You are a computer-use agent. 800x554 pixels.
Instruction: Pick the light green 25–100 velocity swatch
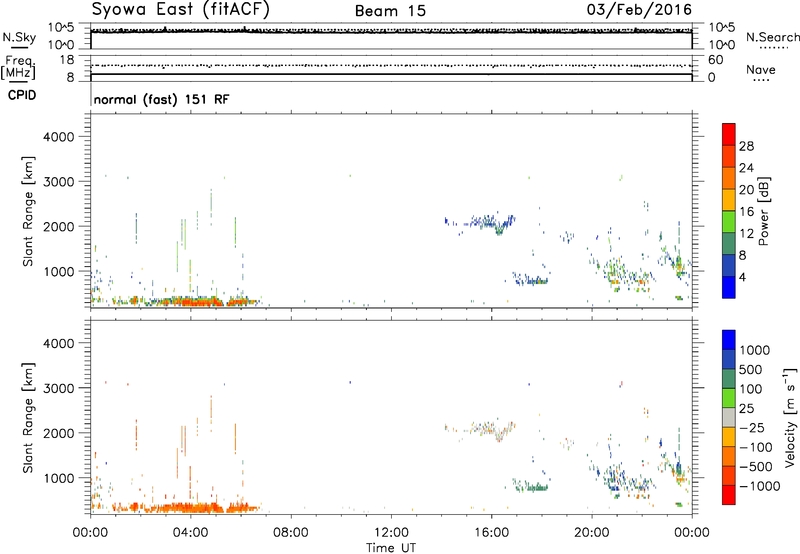pos(729,398)
